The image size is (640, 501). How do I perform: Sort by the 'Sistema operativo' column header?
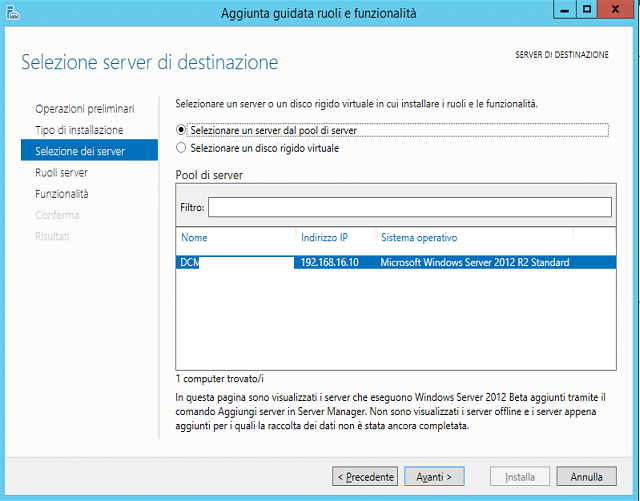[x=419, y=238]
